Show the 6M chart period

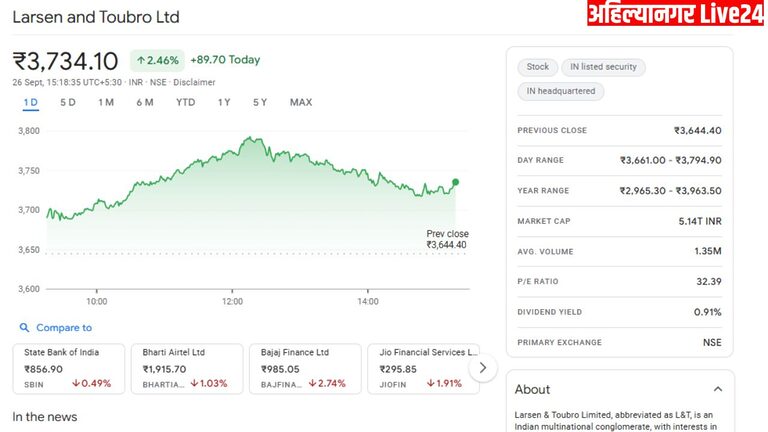tap(145, 102)
